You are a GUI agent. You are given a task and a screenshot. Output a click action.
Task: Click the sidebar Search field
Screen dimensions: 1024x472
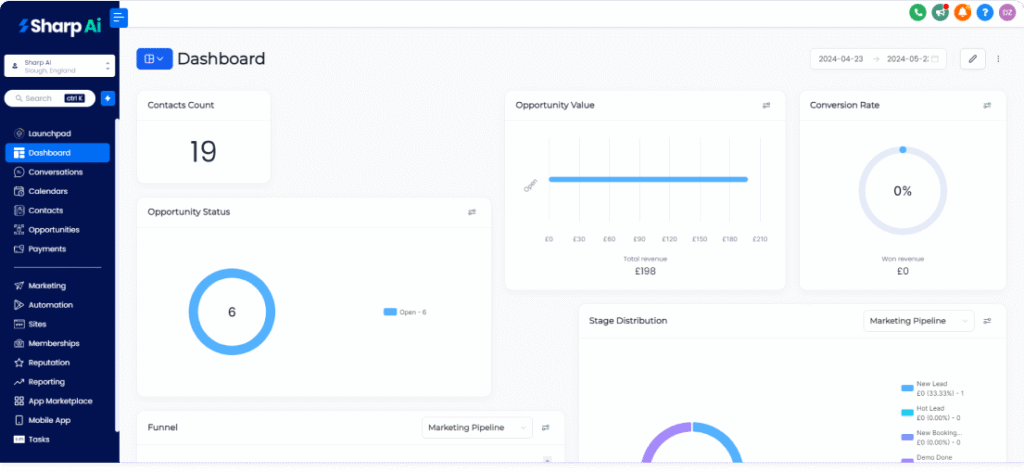pos(48,98)
